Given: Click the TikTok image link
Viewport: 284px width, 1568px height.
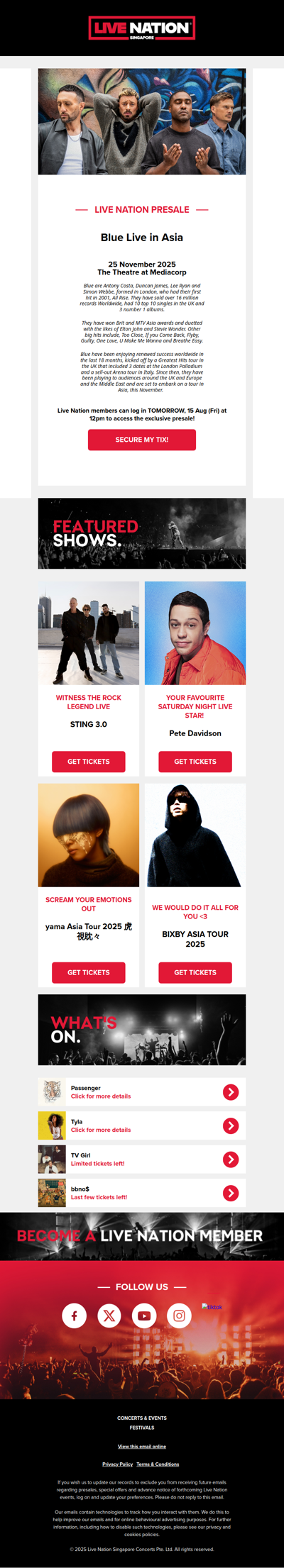Looking at the screenshot, I should [212, 1306].
